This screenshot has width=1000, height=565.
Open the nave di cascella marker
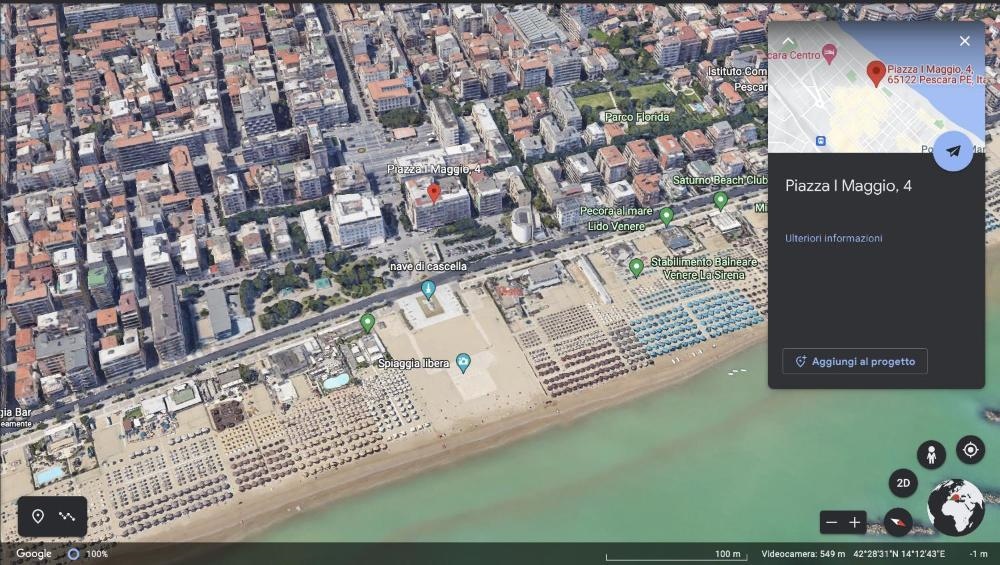pyautogui.click(x=428, y=289)
